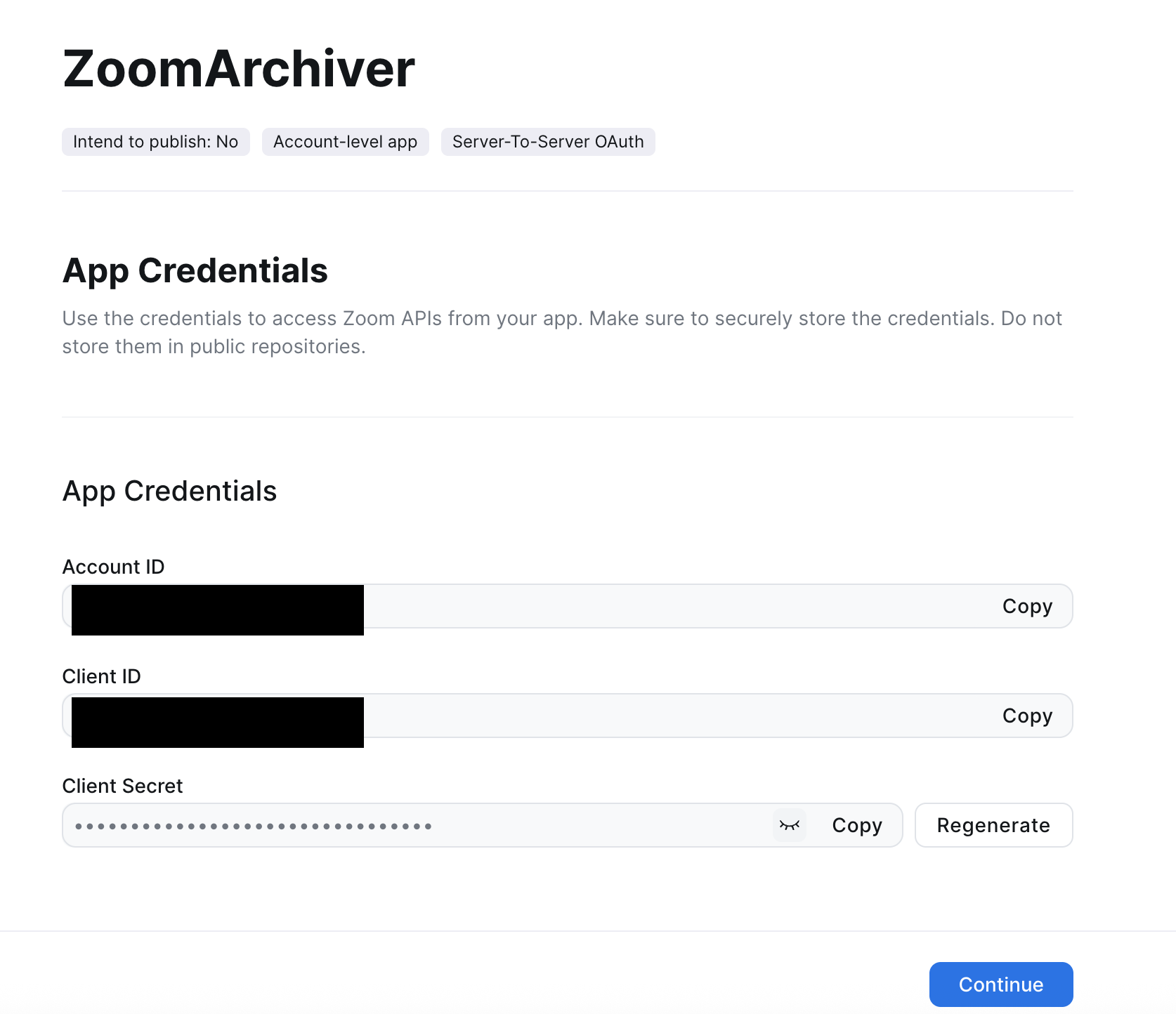The width and height of the screenshot is (1176, 1014).
Task: Click the 'Account-level app' tag
Action: tap(345, 142)
